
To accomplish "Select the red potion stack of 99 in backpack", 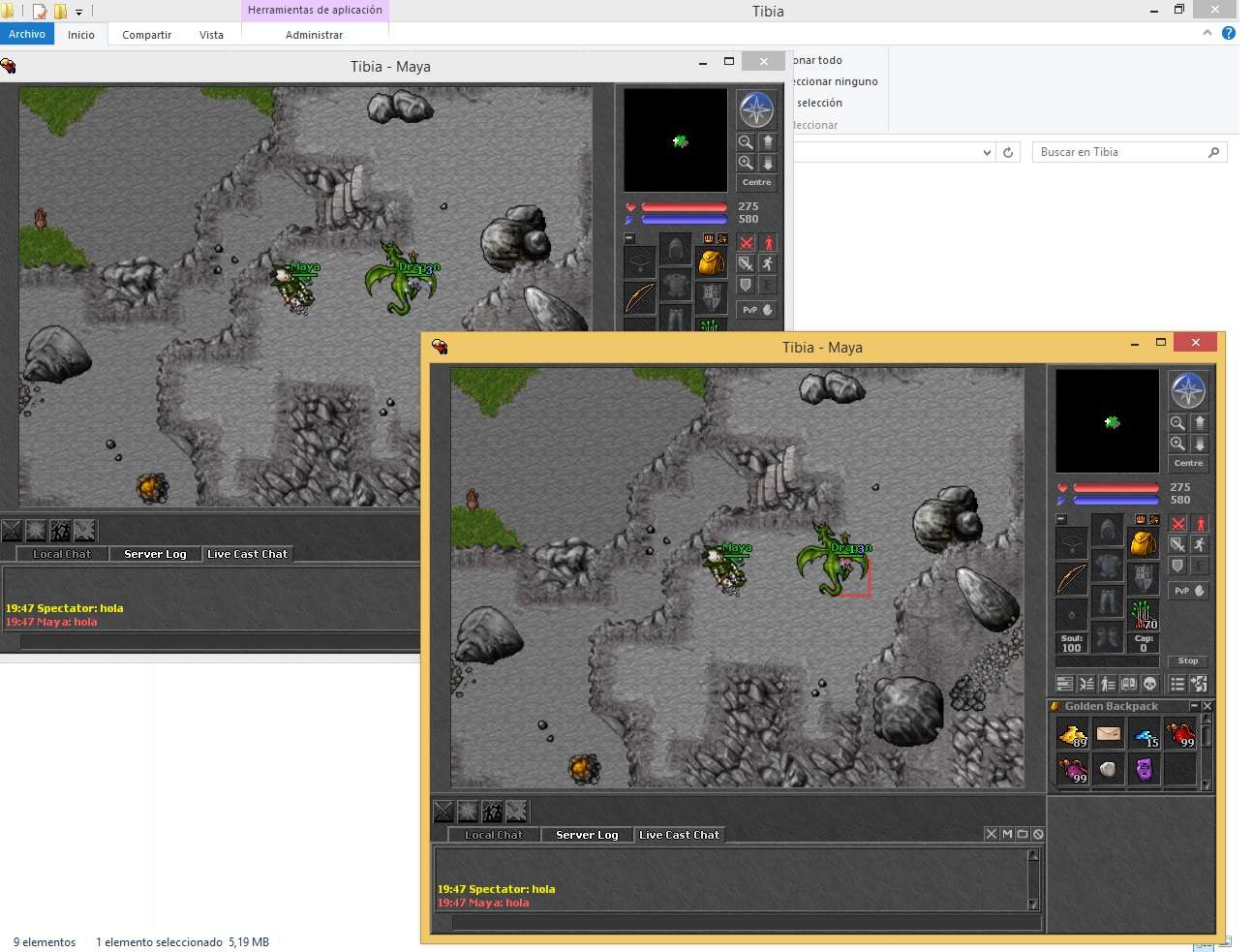I will (1180, 734).
